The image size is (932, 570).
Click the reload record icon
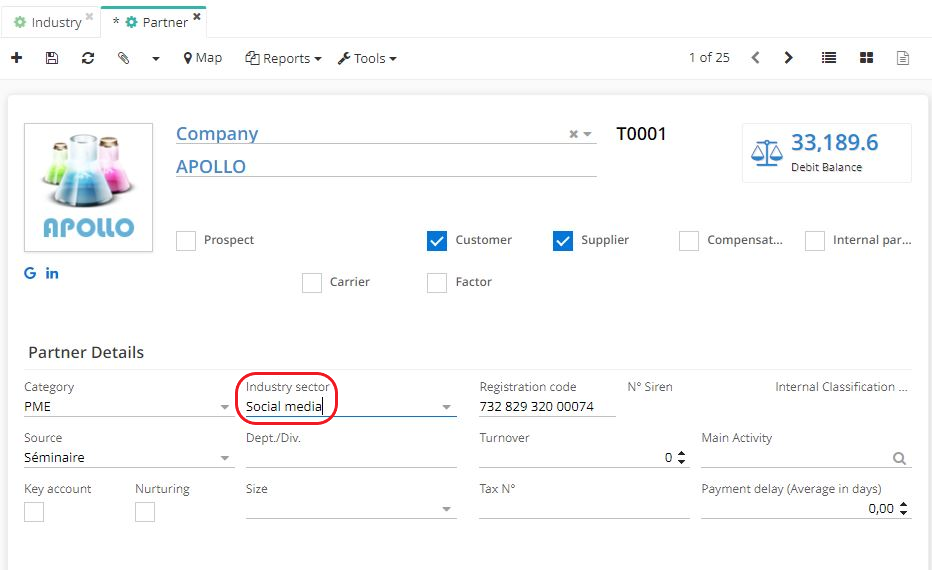(88, 58)
